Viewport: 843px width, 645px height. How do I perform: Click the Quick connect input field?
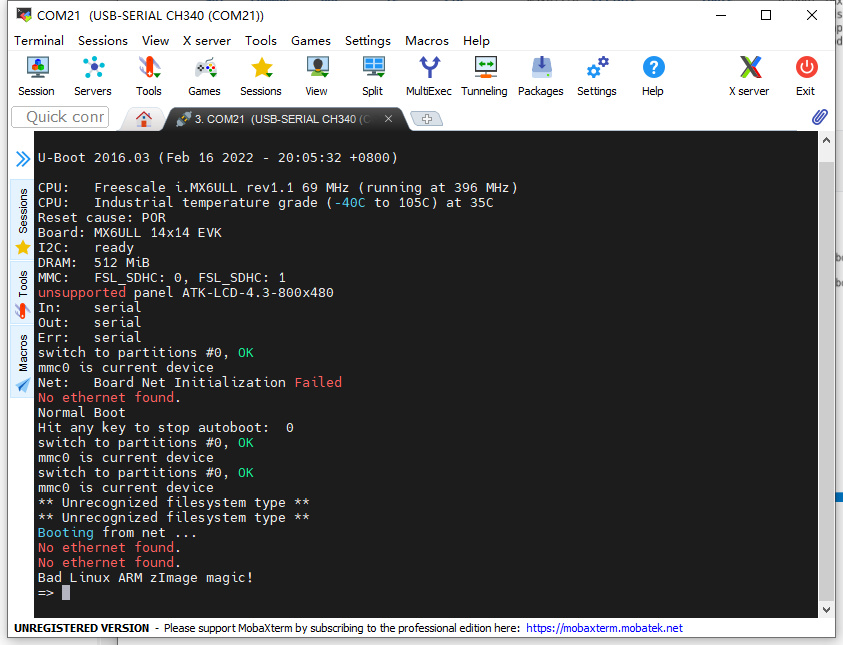pyautogui.click(x=60, y=117)
